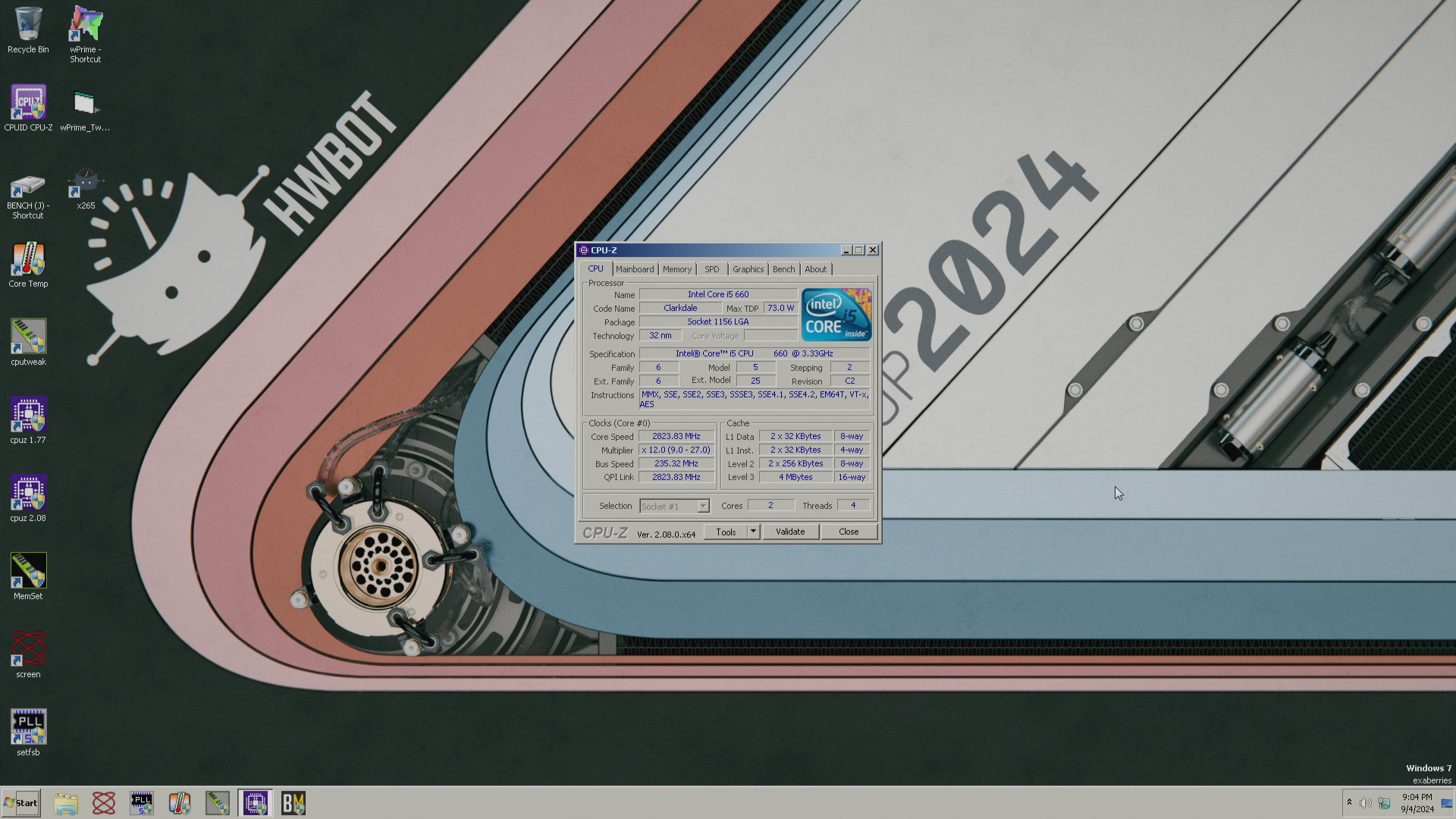Switch to the Memory tab

coord(677,269)
